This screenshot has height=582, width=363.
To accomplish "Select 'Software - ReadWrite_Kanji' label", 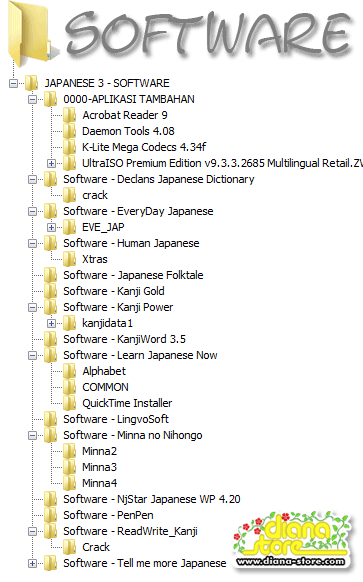I will coord(130,531).
